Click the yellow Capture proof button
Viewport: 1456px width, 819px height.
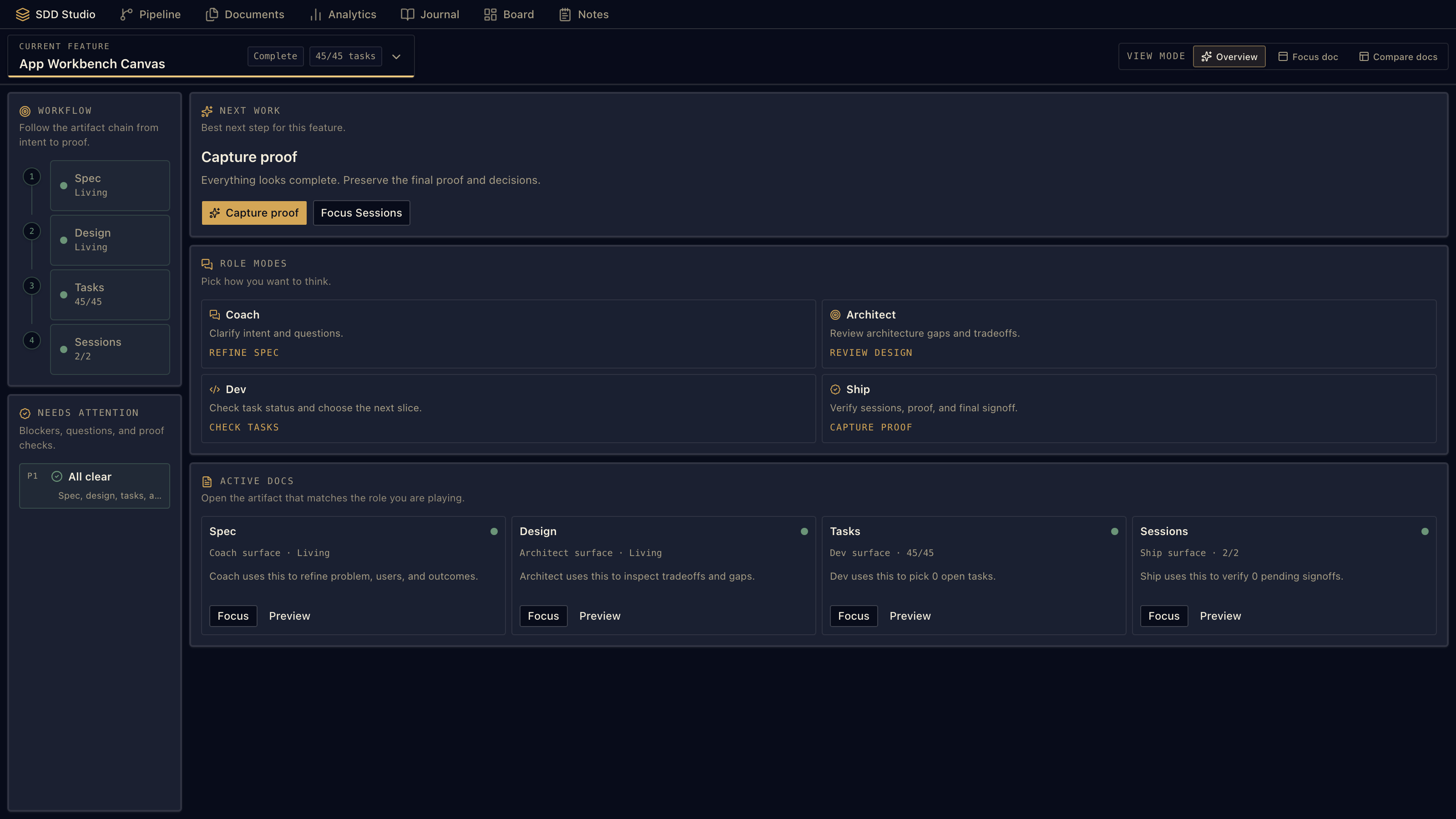point(254,213)
